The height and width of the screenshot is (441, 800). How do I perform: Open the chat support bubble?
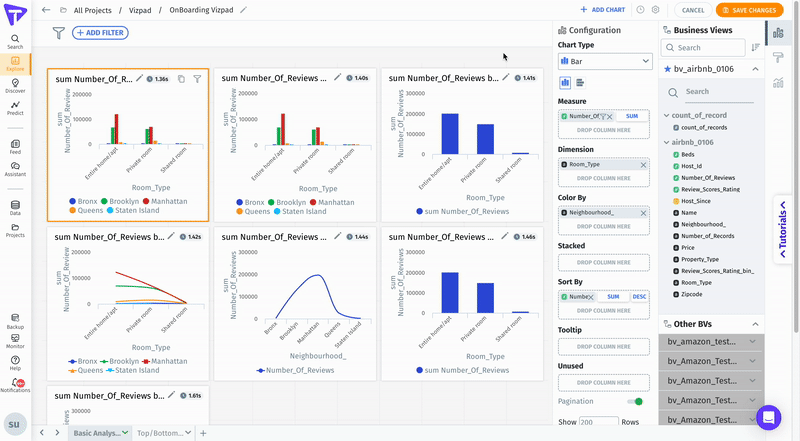(768, 417)
